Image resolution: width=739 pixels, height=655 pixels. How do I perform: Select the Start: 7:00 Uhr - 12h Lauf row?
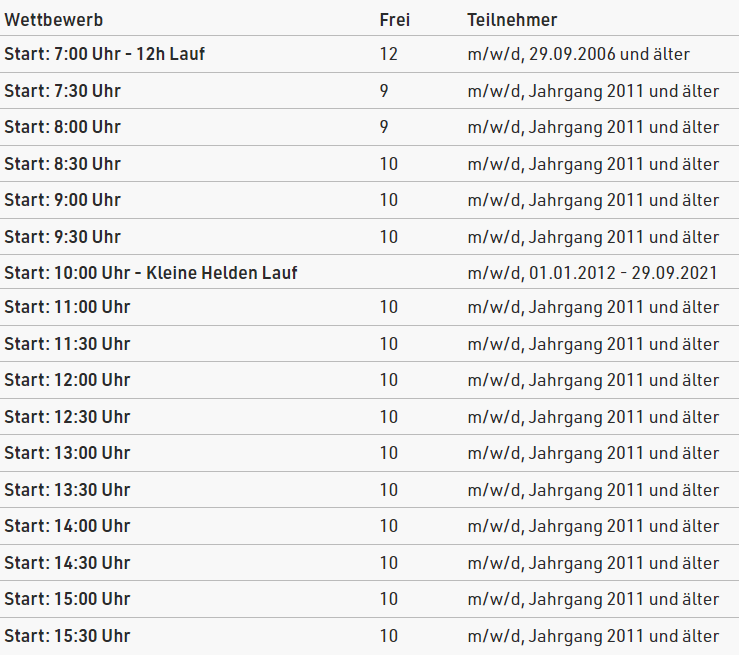[x=370, y=54]
